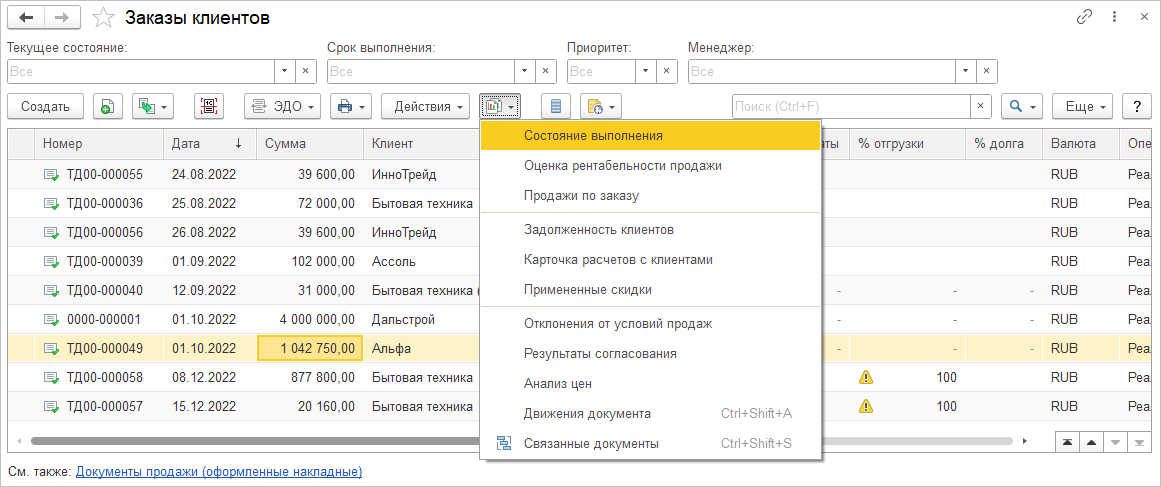Click the back navigation arrow
1161x487 pixels.
(x=26, y=18)
